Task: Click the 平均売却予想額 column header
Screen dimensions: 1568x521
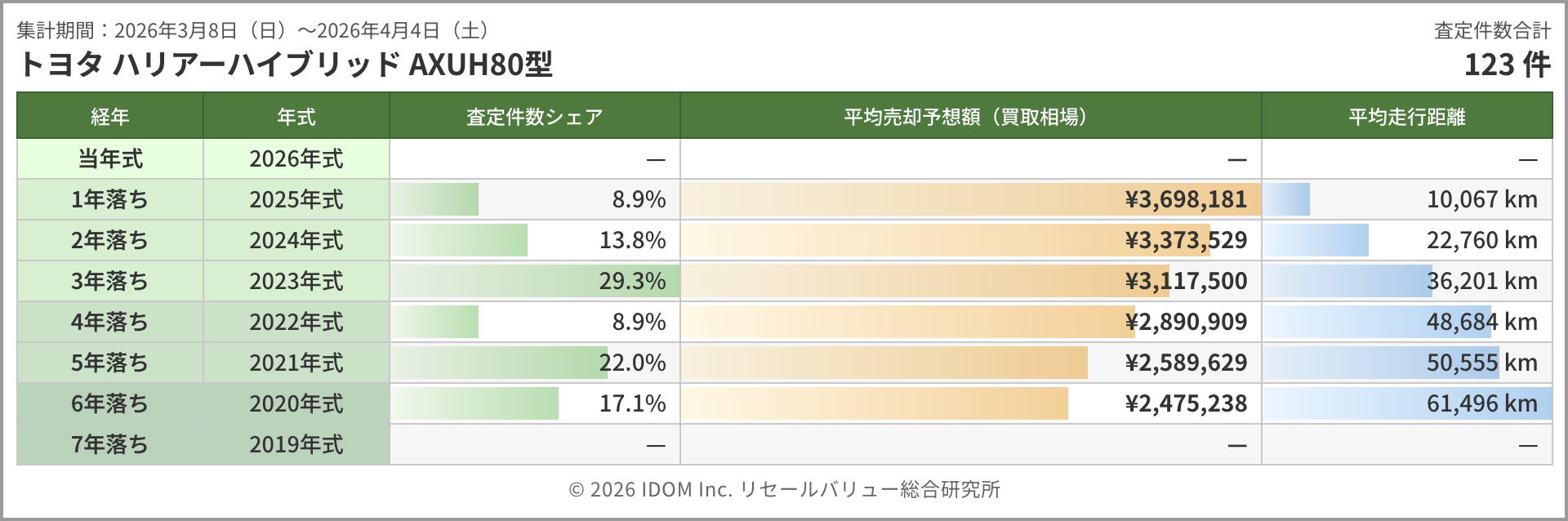Action: point(969,117)
